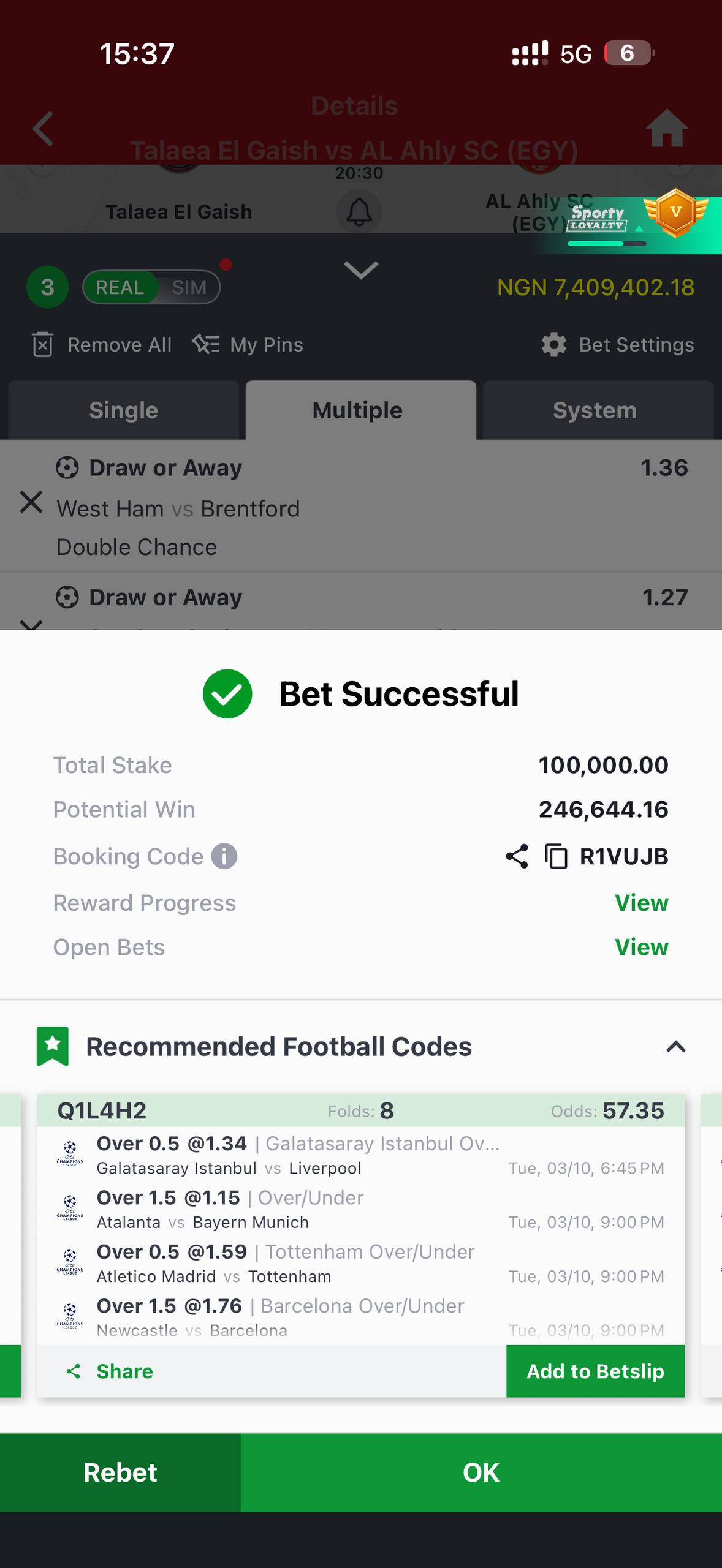Viewport: 722px width, 1568px height.
Task: Tap the match notification bell icon
Action: pyautogui.click(x=359, y=212)
